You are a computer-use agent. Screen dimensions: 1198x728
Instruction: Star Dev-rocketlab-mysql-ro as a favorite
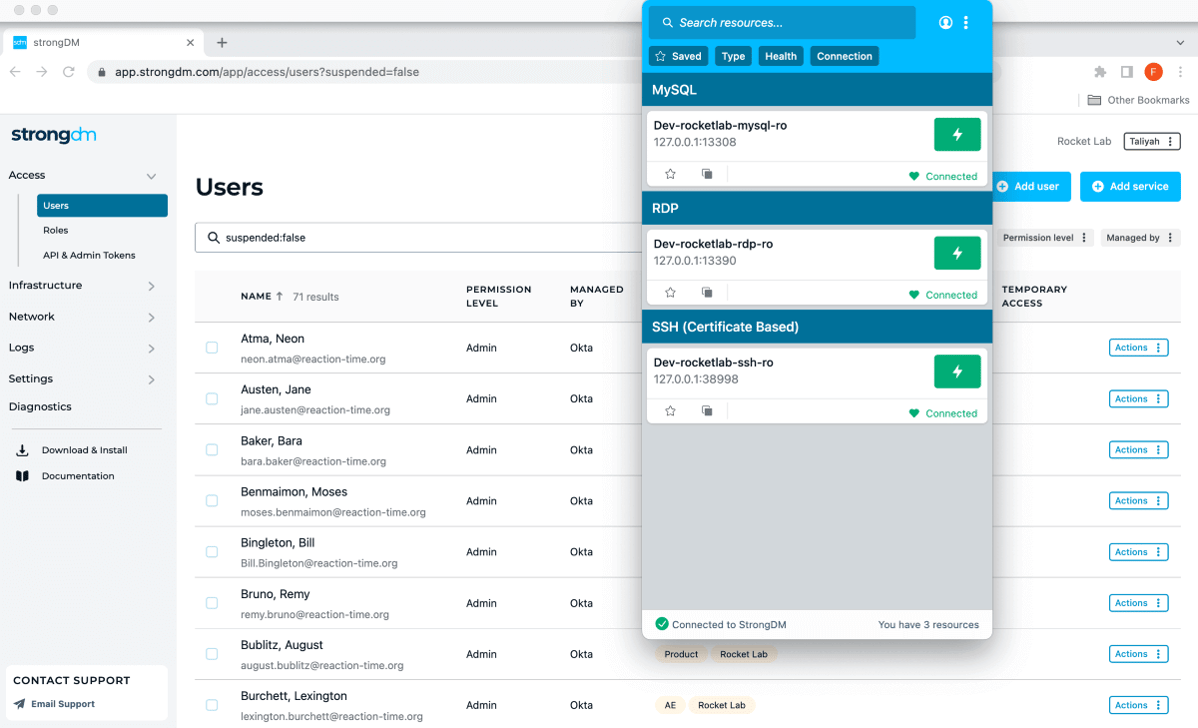[x=670, y=173]
